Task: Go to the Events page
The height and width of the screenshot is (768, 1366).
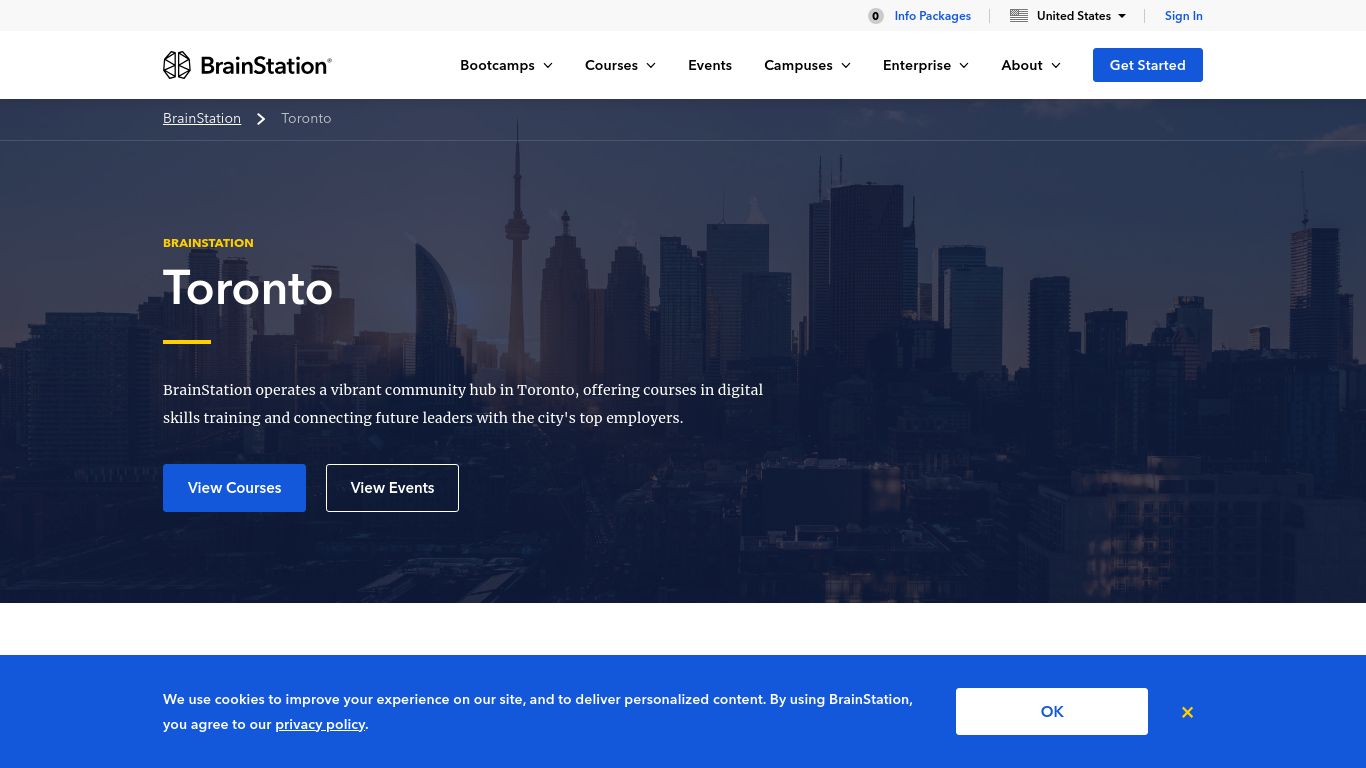Action: (710, 65)
